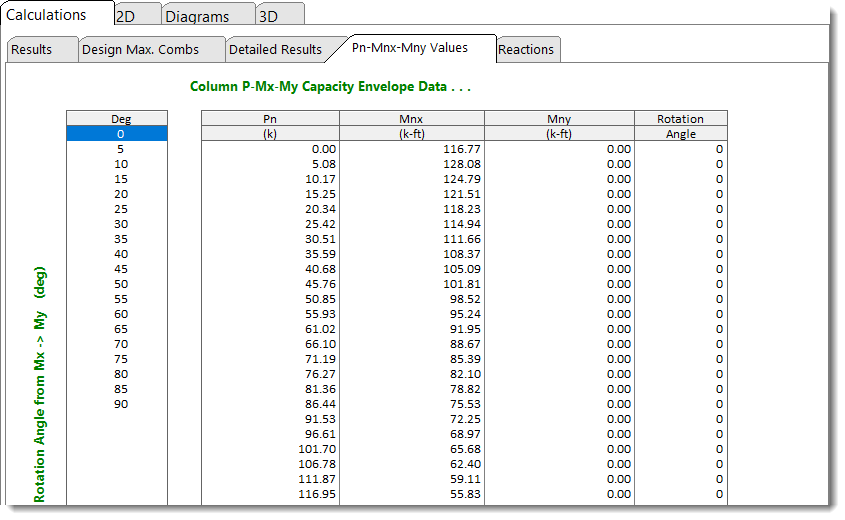Viewport: 845px width, 520px height.
Task: Select 0 degrees in the Deg list
Action: pyautogui.click(x=117, y=134)
